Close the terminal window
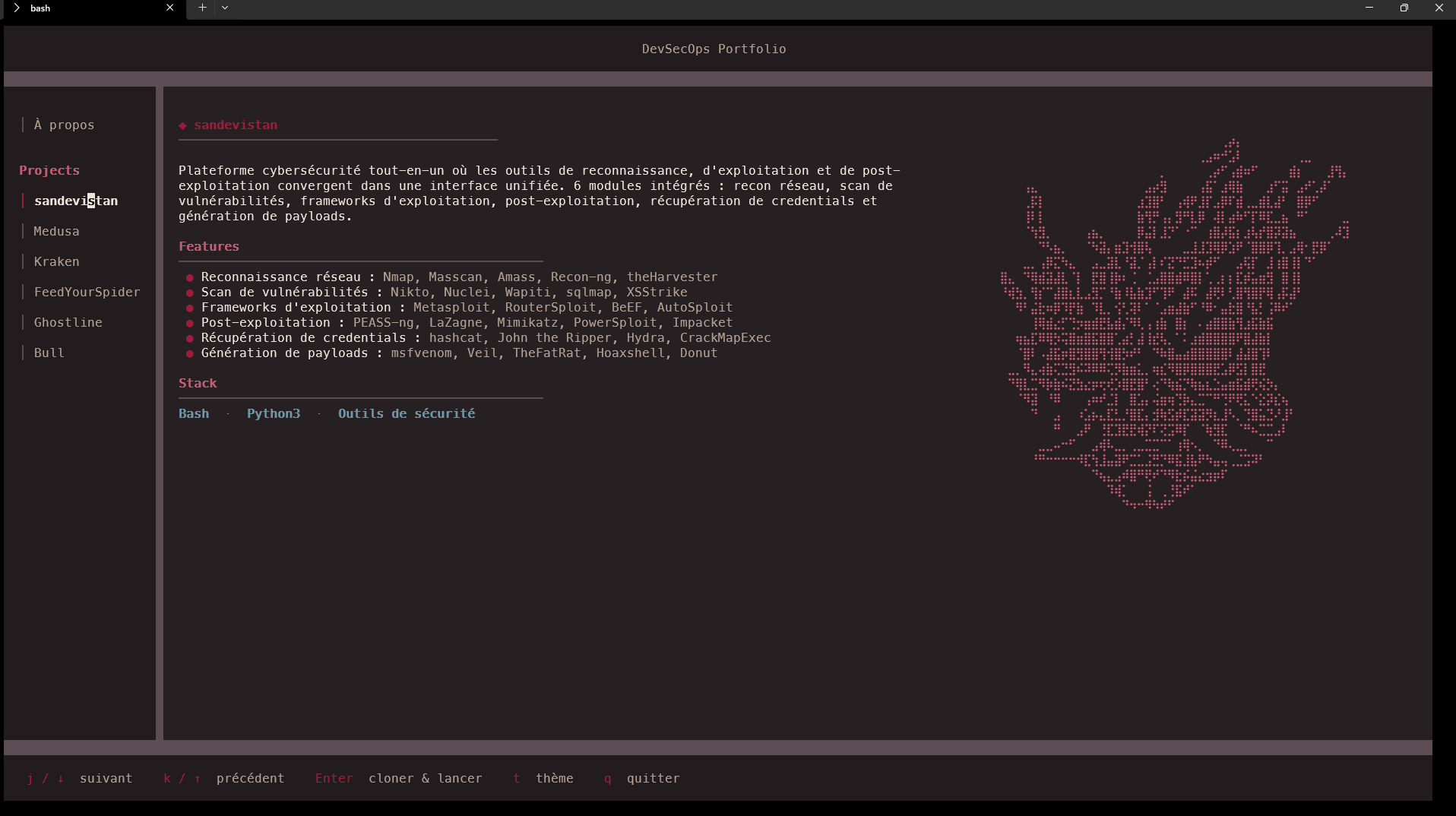The height and width of the screenshot is (816, 1456). 1439,8
